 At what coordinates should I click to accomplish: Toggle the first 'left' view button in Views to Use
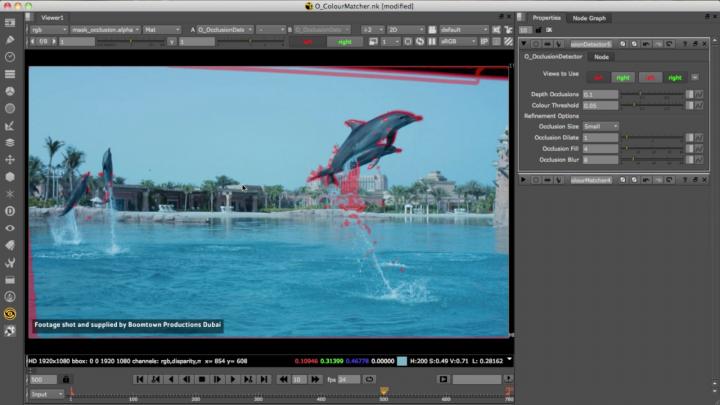598,77
